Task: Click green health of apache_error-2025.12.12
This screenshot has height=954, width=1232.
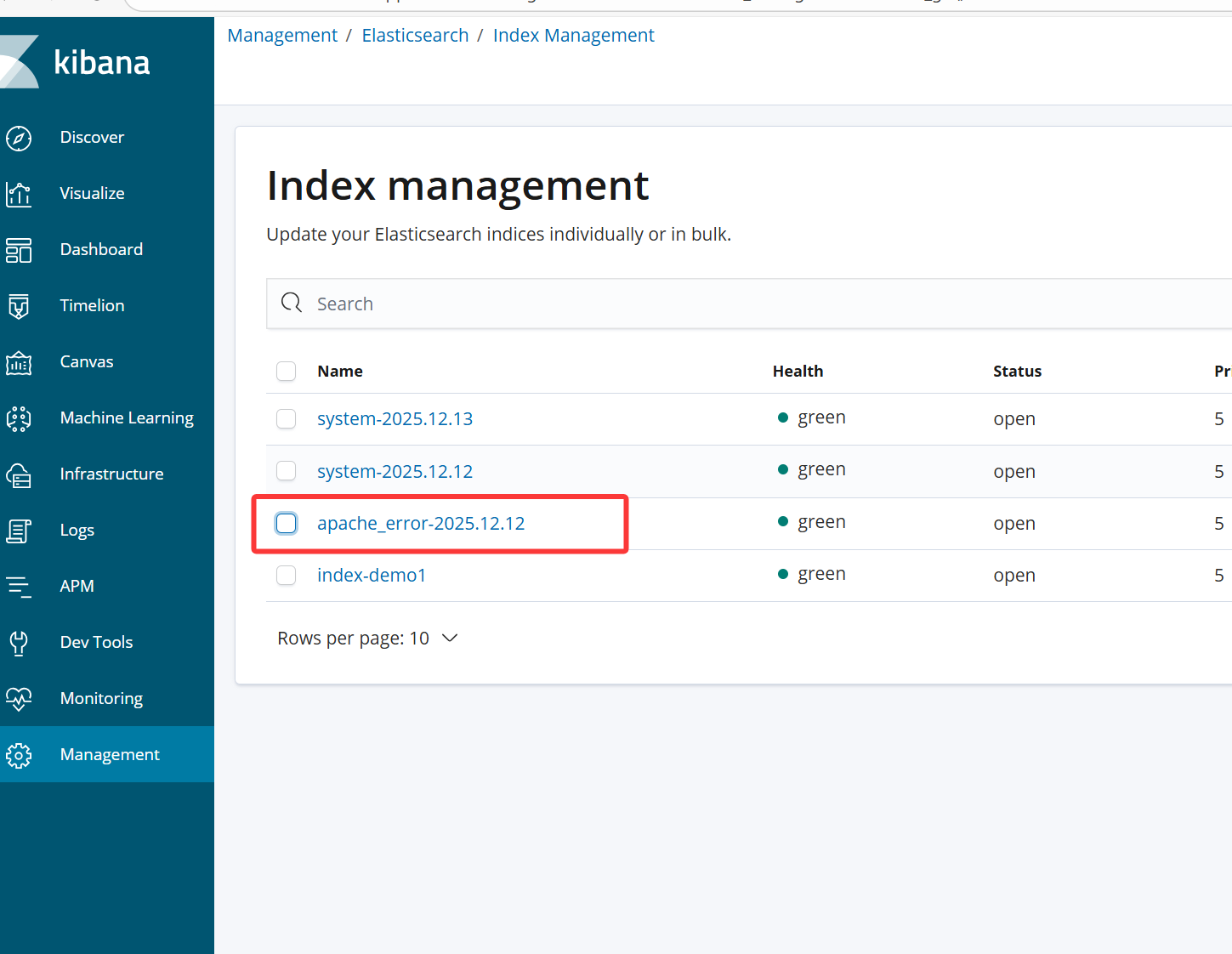Action: [x=812, y=522]
